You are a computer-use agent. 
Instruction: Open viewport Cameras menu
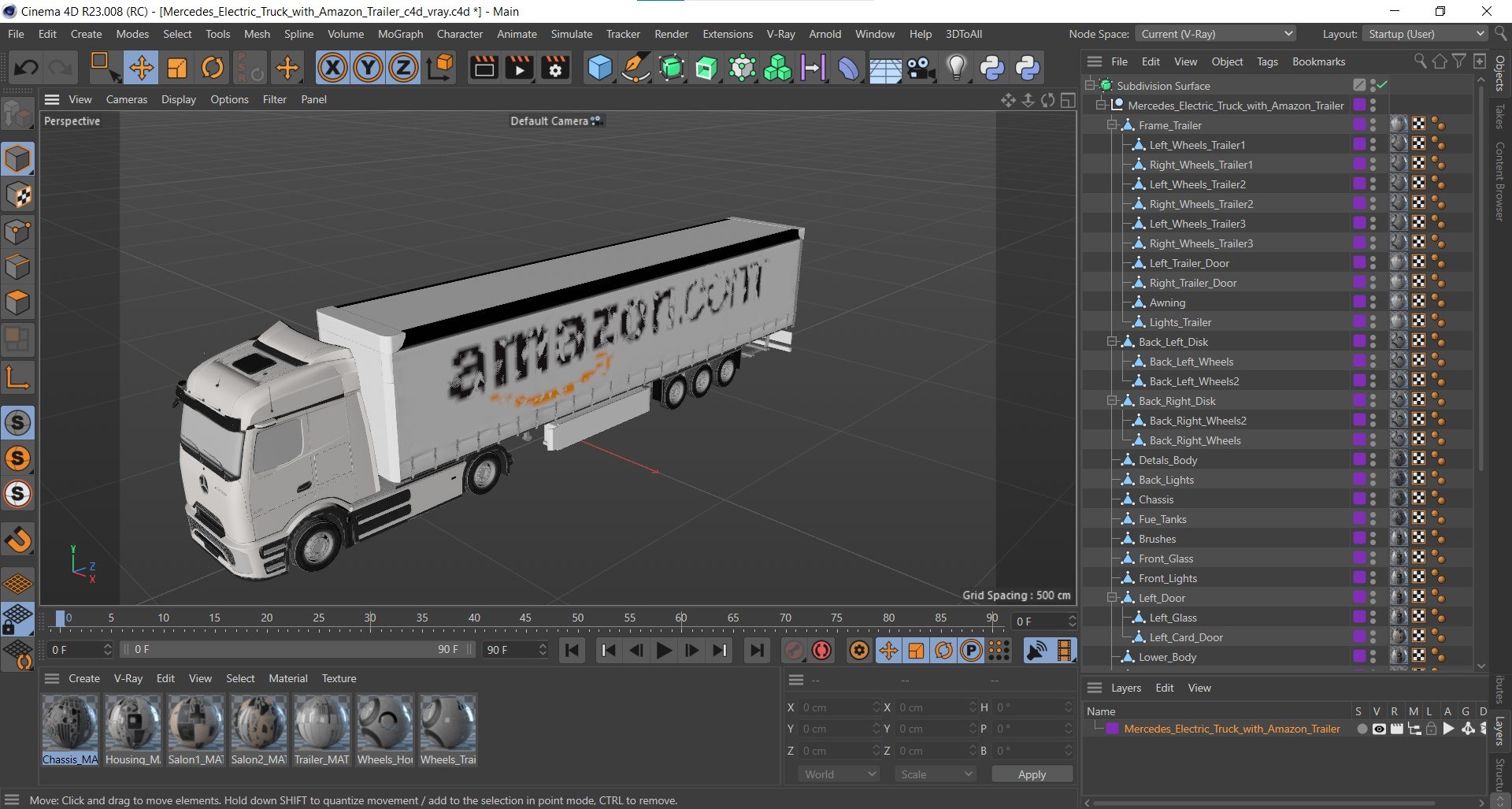coord(127,99)
